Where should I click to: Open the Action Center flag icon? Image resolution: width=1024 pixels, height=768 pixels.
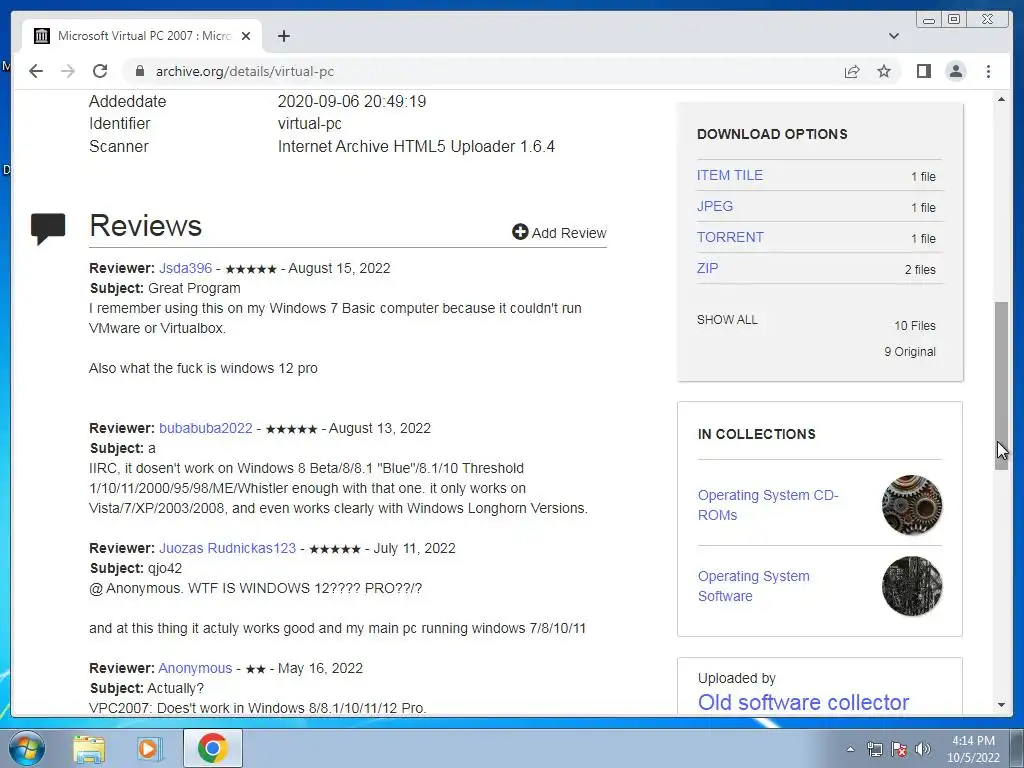pyautogui.click(x=899, y=749)
